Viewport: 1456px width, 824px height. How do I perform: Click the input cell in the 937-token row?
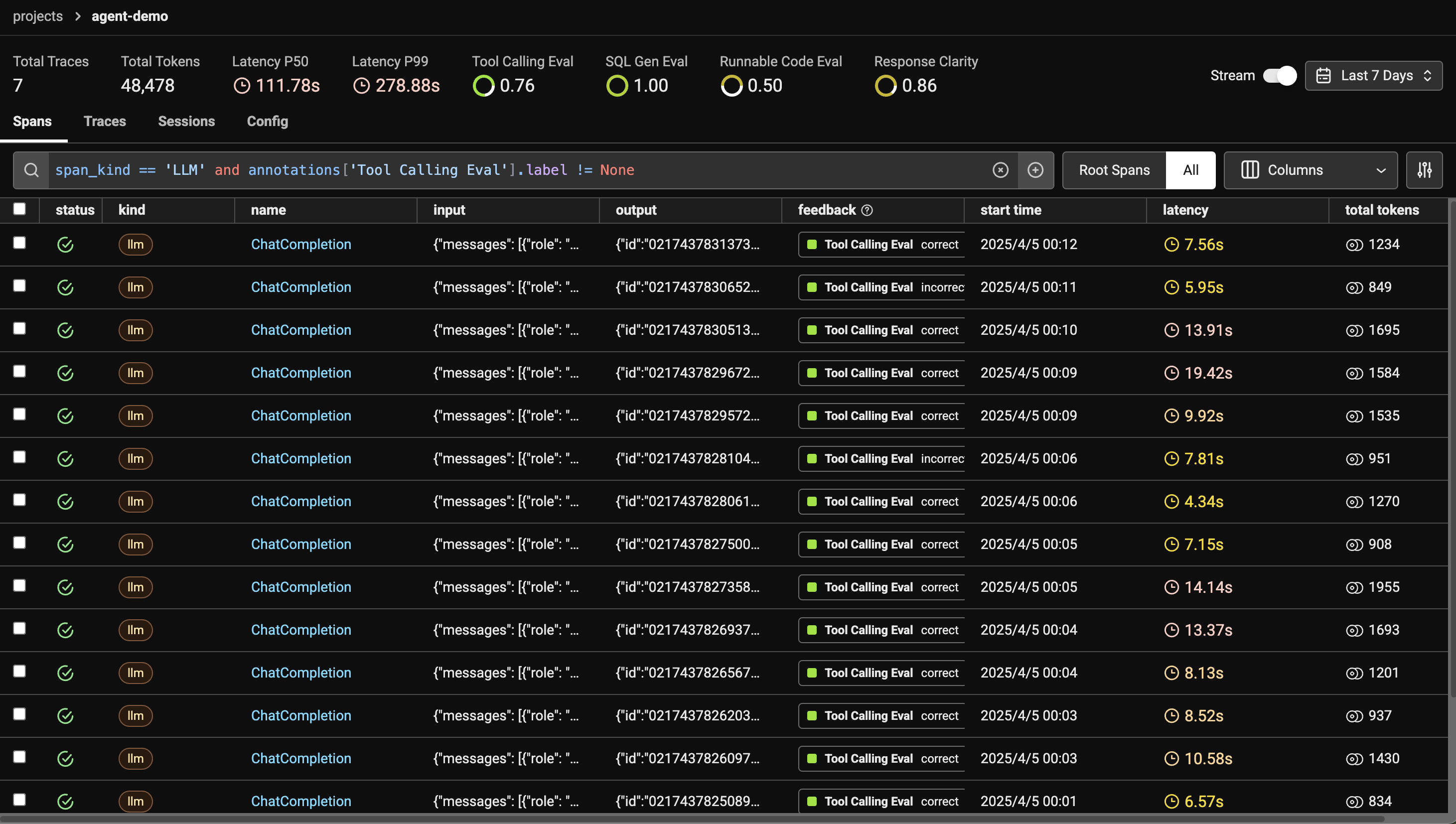pyautogui.click(x=506, y=716)
